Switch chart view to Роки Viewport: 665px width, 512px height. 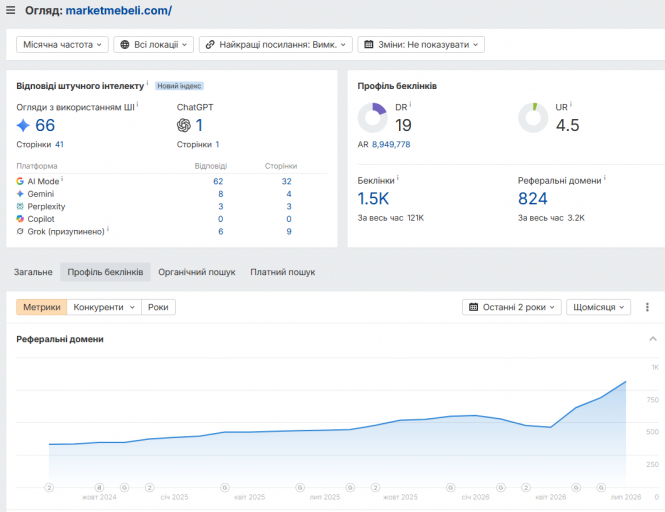158,307
